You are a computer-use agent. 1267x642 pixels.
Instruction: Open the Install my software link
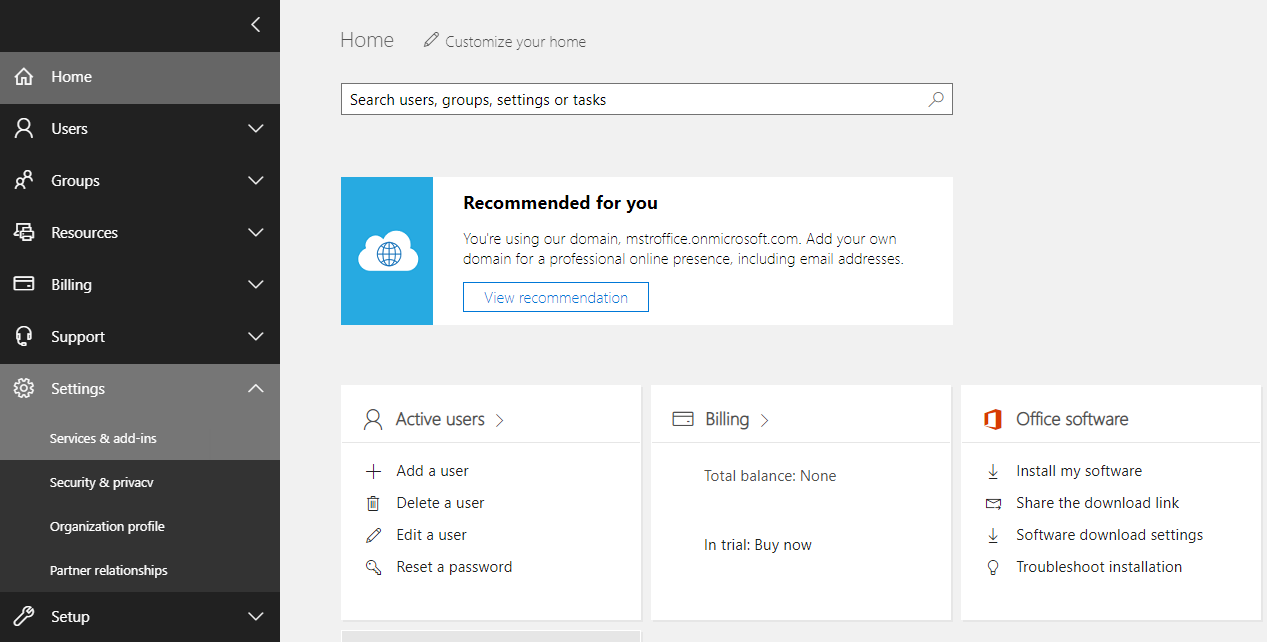pyautogui.click(x=1078, y=471)
